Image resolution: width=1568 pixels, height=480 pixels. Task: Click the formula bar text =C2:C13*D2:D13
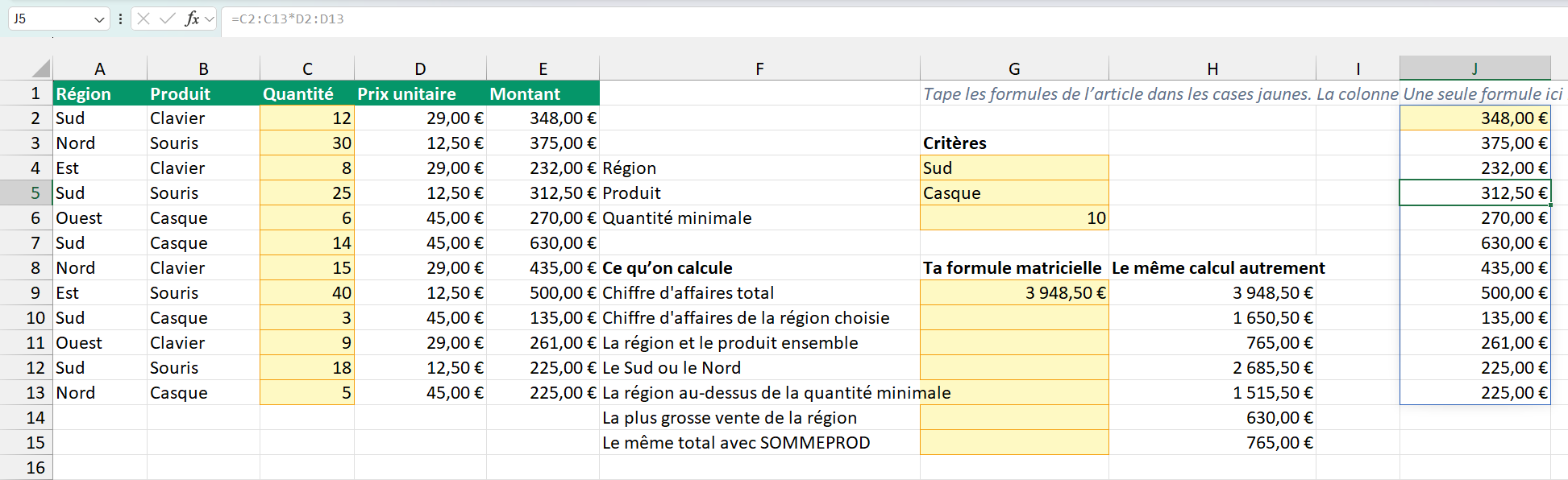click(x=288, y=19)
